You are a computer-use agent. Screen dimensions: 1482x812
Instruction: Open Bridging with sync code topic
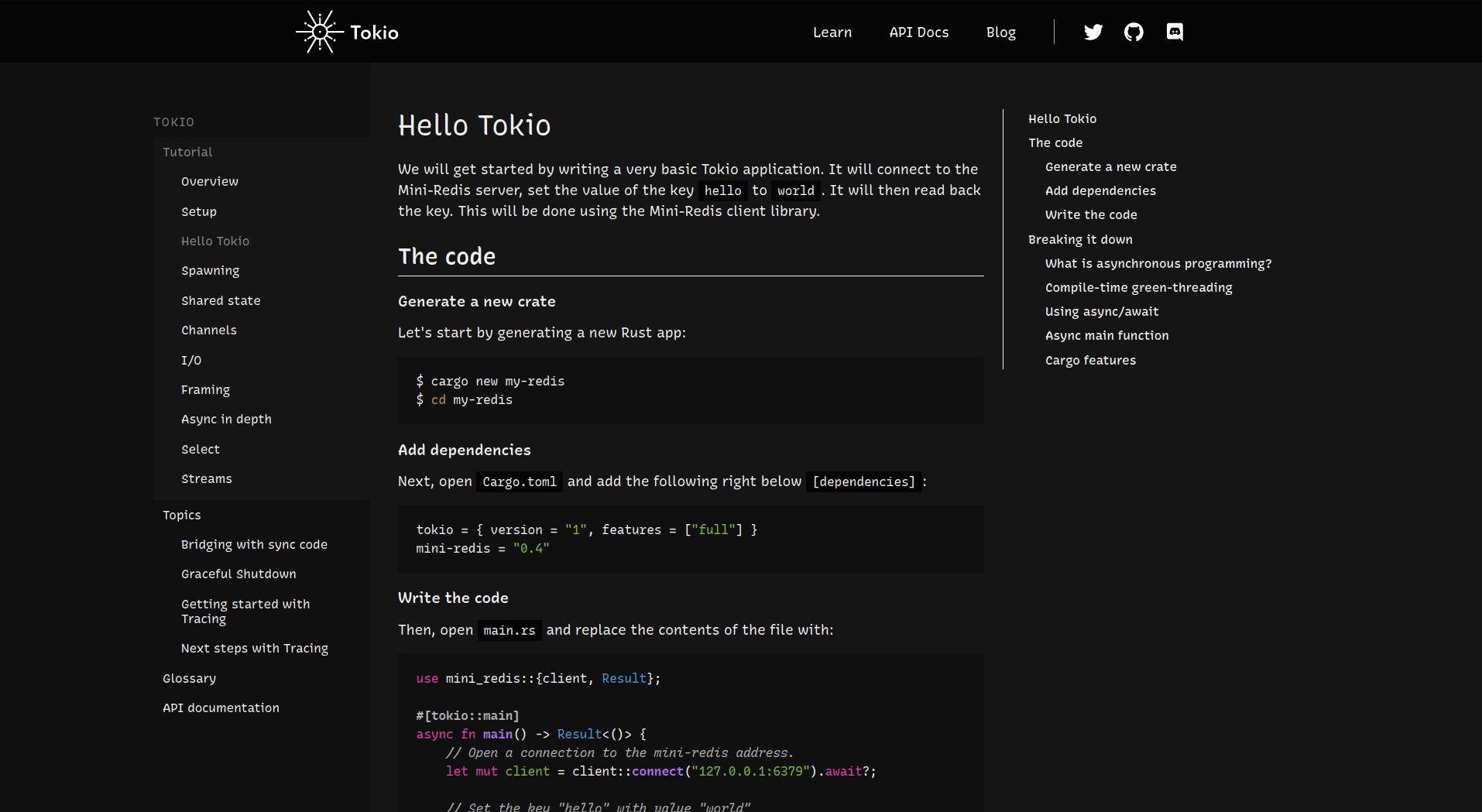pyautogui.click(x=254, y=545)
